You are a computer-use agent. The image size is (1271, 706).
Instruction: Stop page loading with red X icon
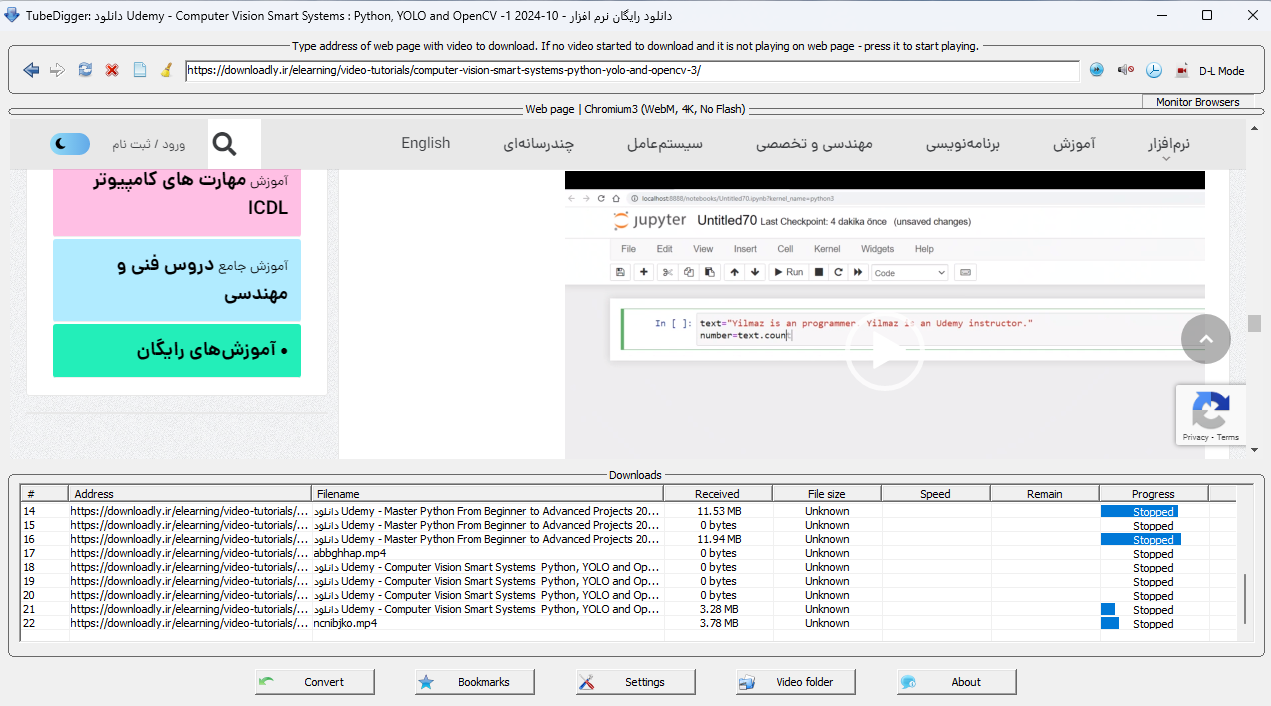coord(112,70)
